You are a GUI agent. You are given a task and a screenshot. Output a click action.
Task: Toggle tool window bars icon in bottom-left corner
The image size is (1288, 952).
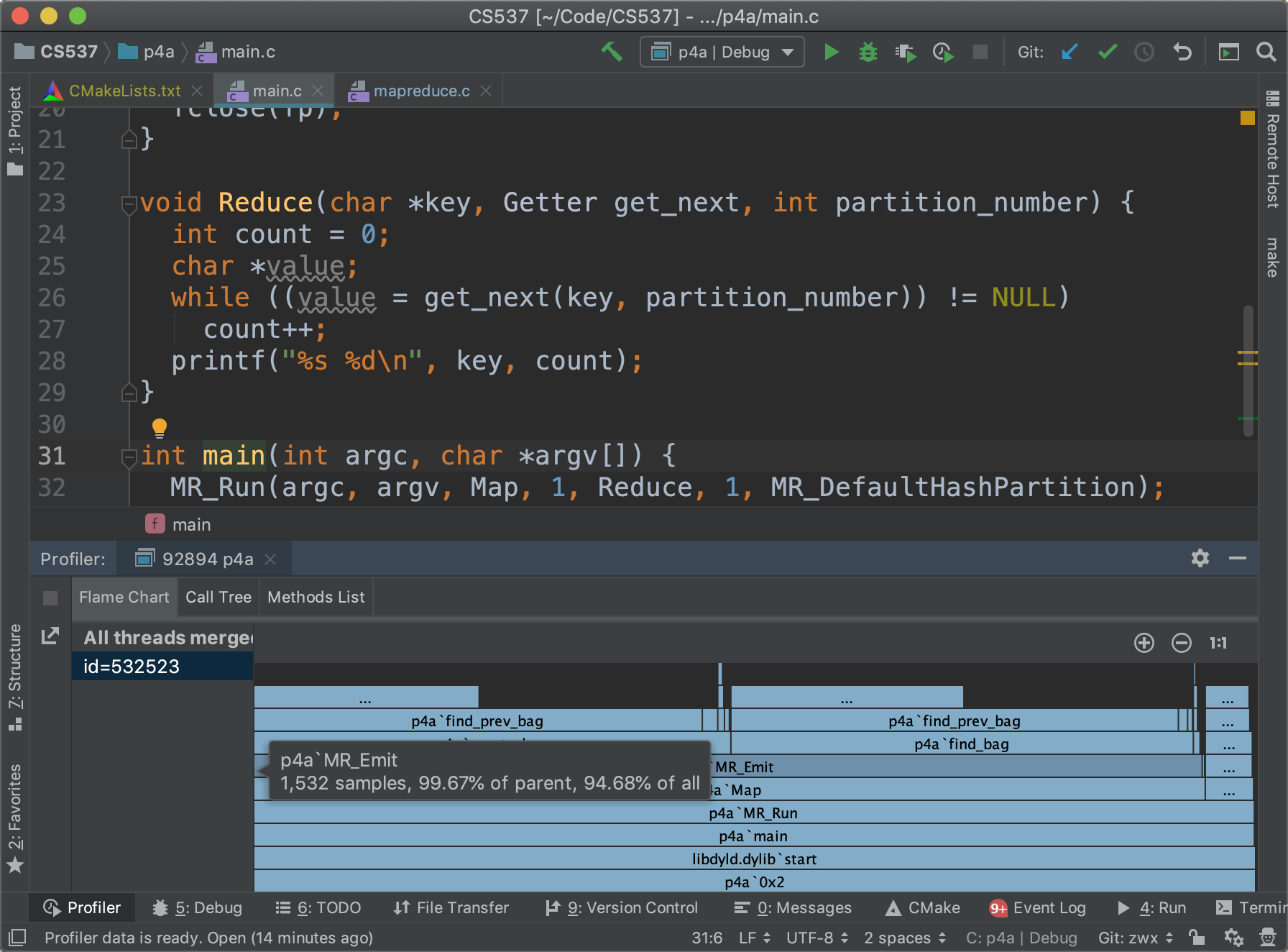(17, 938)
